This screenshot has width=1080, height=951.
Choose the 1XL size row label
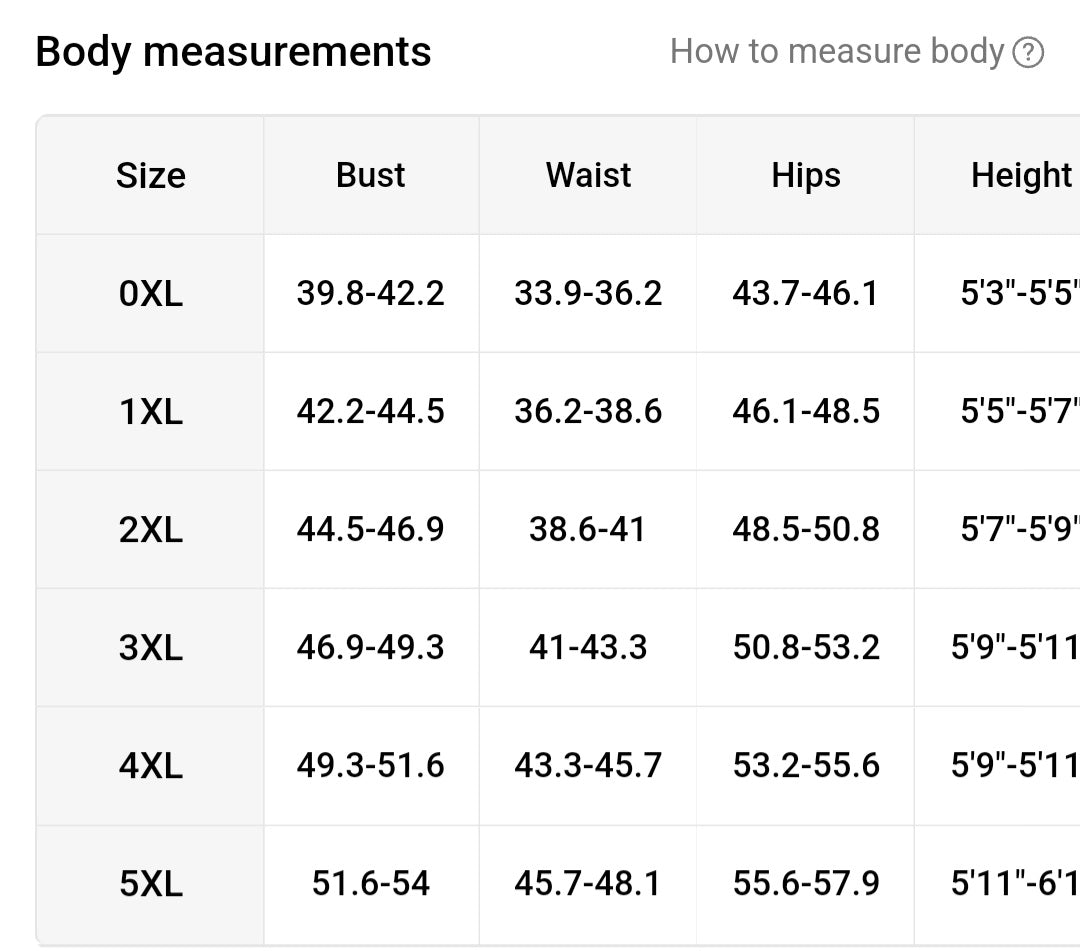click(151, 412)
